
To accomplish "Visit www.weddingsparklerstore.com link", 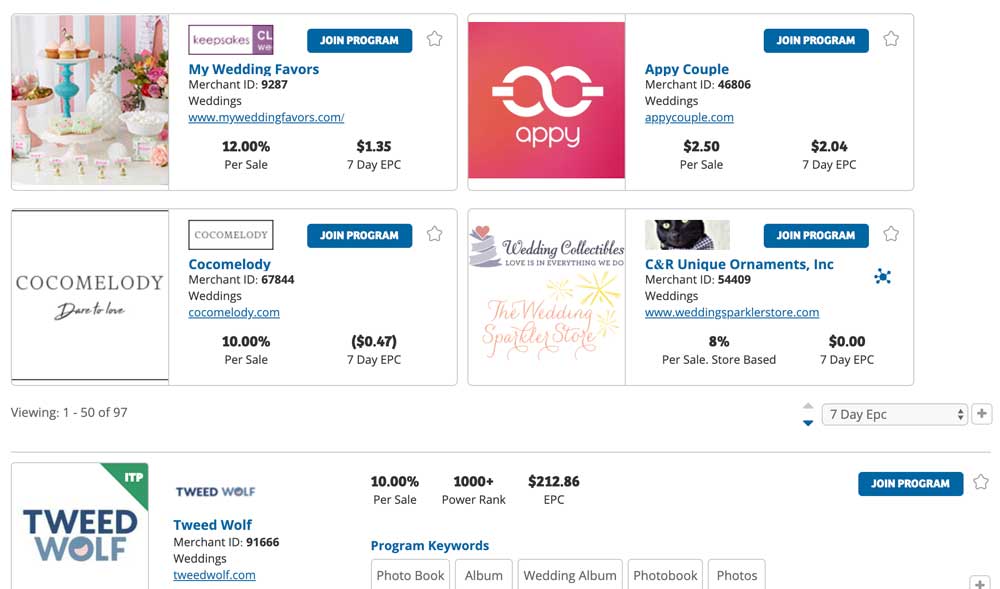I will tap(732, 312).
